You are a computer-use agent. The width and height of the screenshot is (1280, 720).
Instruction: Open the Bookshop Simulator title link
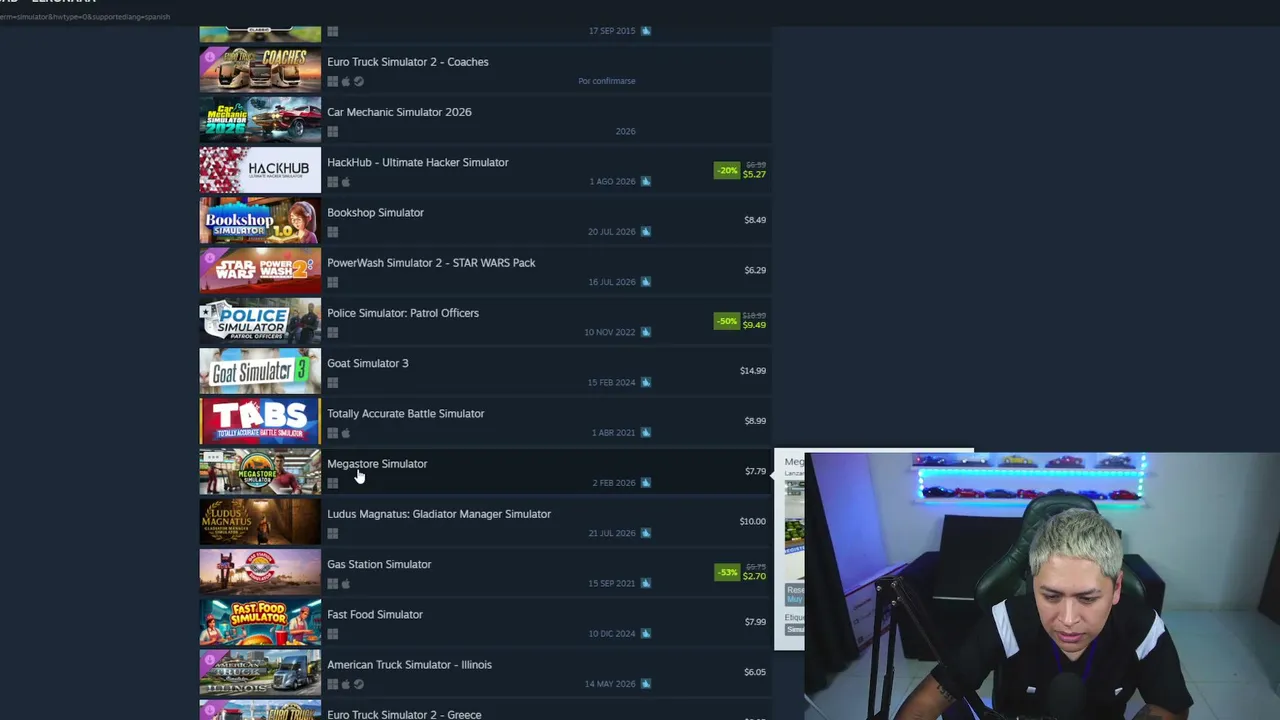375,212
